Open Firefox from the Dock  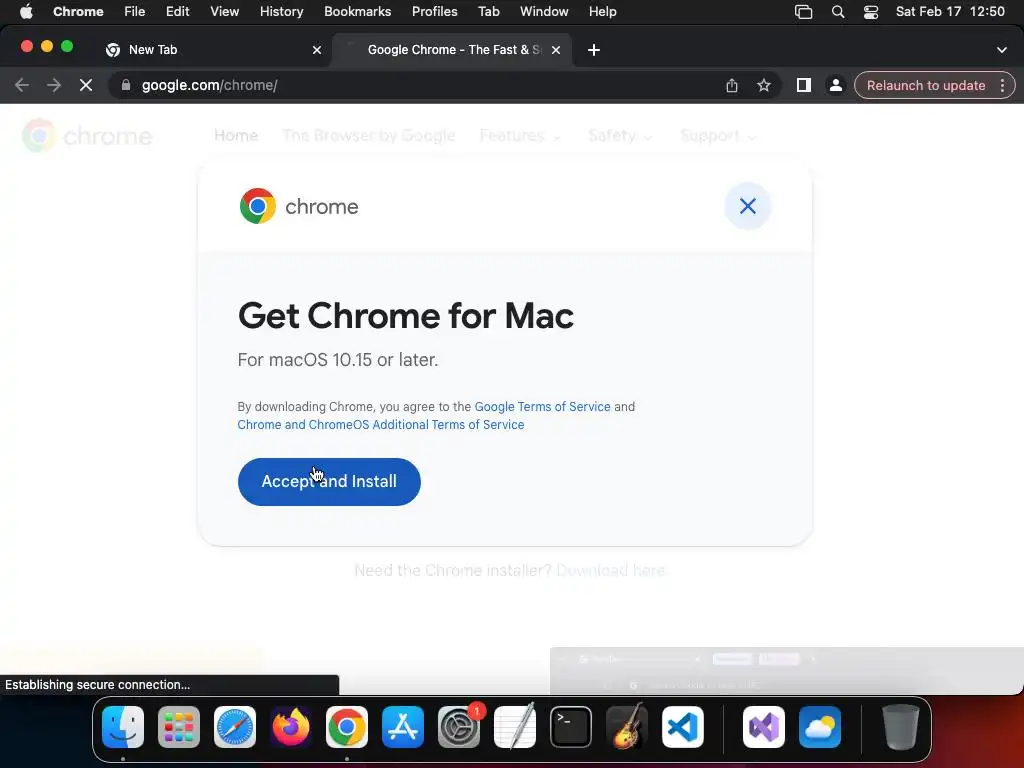[291, 727]
